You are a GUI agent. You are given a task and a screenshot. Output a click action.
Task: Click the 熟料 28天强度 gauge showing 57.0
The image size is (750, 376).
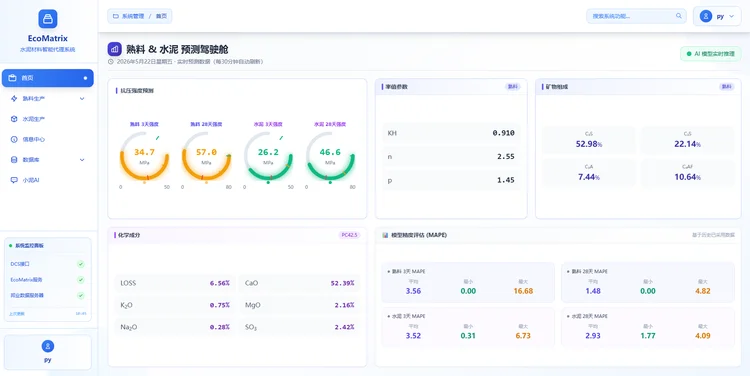click(x=206, y=156)
